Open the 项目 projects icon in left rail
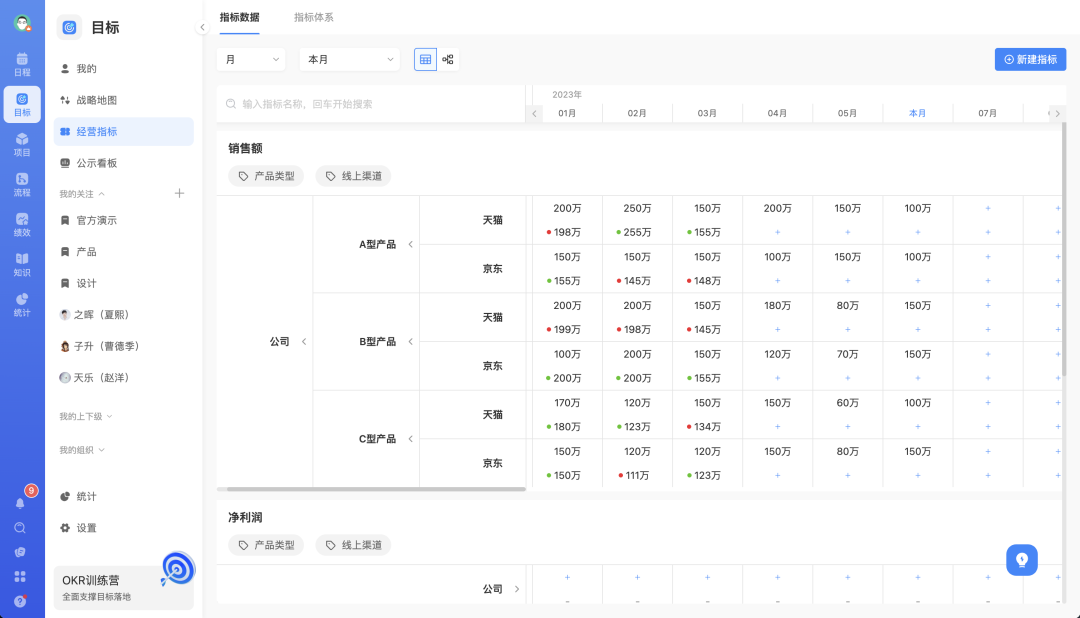This screenshot has height=618, width=1080. click(x=22, y=144)
